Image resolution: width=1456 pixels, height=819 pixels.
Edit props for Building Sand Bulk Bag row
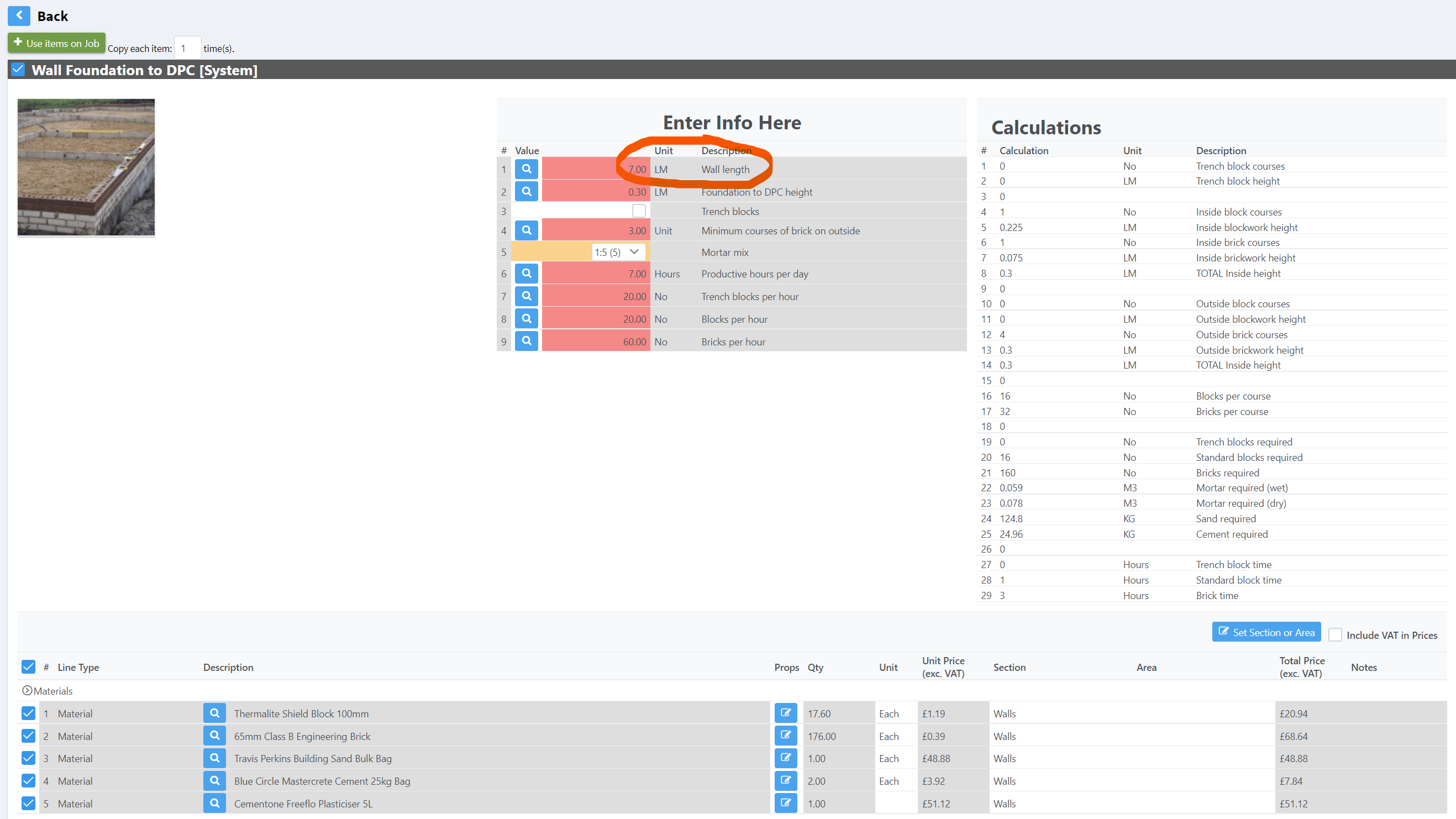point(786,758)
